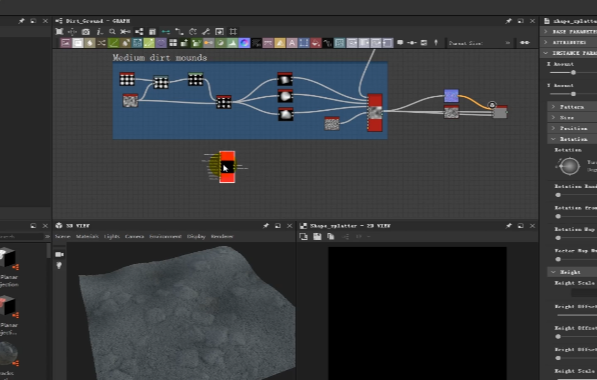597x380 pixels.
Task: Add a Uniform Color node using red bucket icon
Action: click(x=315, y=43)
